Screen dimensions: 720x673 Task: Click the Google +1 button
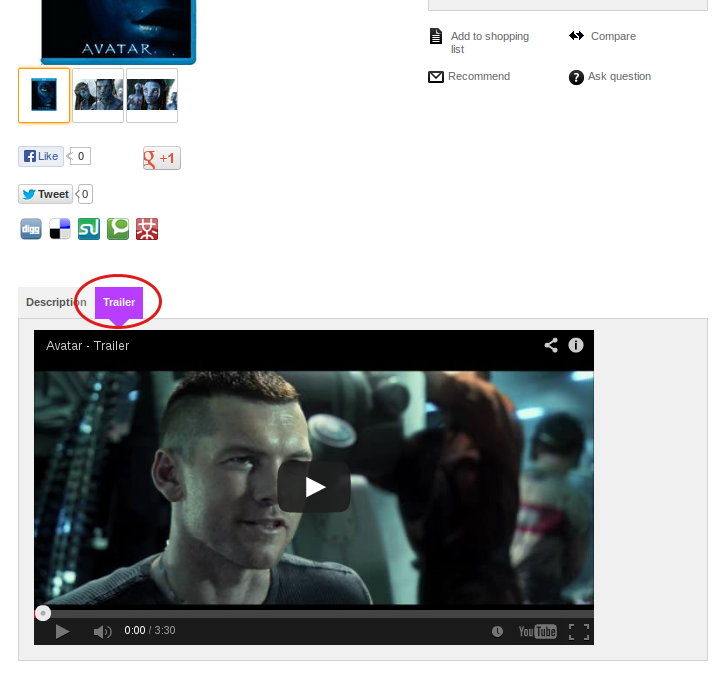coord(162,158)
